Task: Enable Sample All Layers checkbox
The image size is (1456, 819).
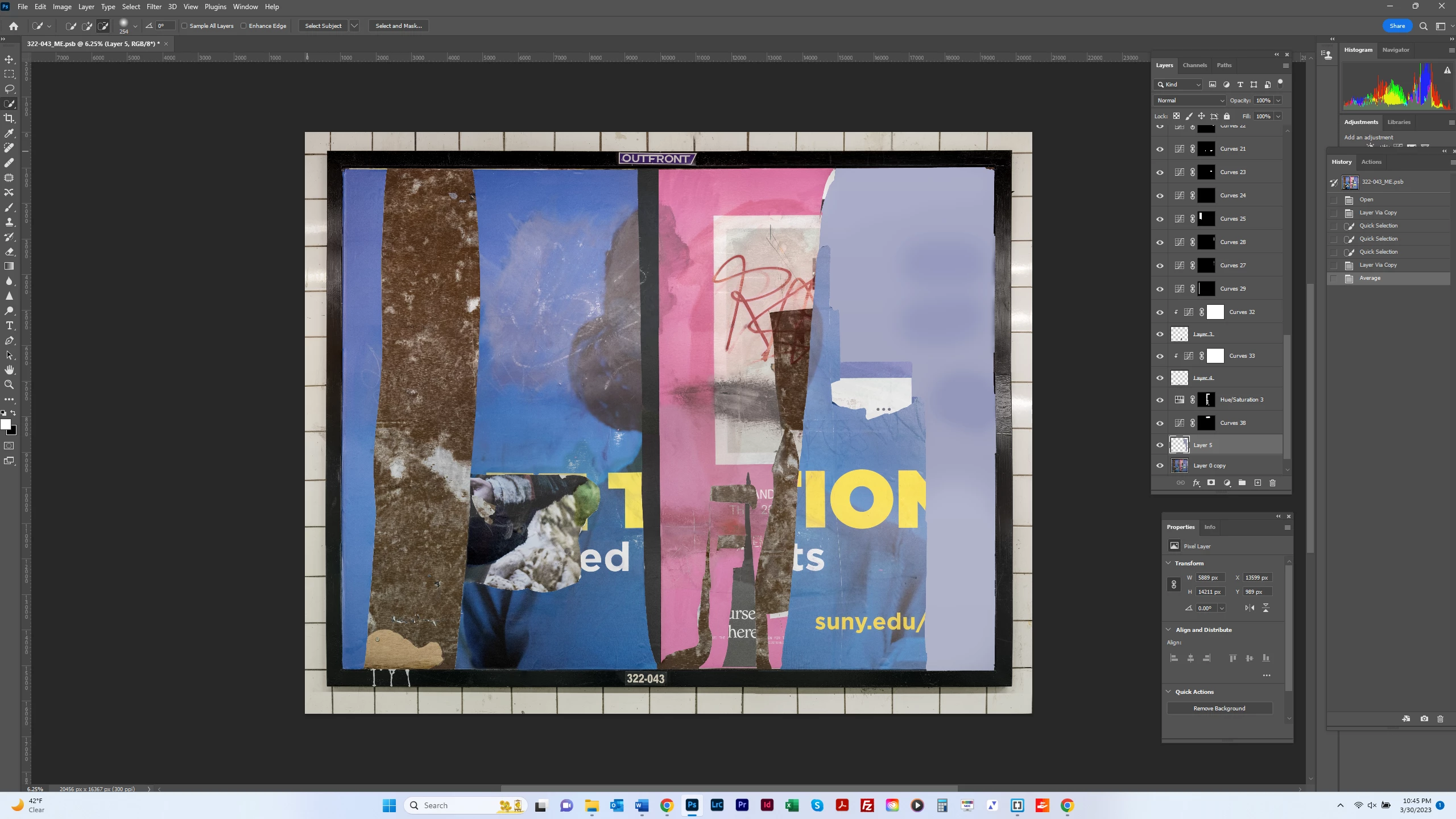Action: 184,26
